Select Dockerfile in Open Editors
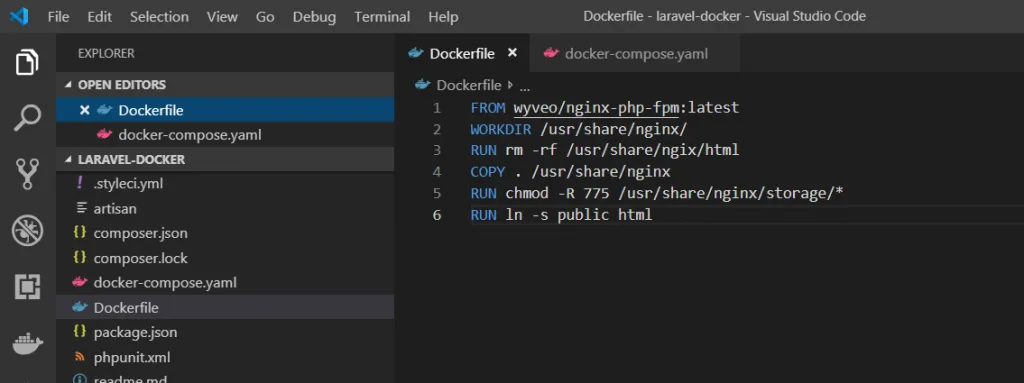The width and height of the screenshot is (1024, 383). click(225, 110)
